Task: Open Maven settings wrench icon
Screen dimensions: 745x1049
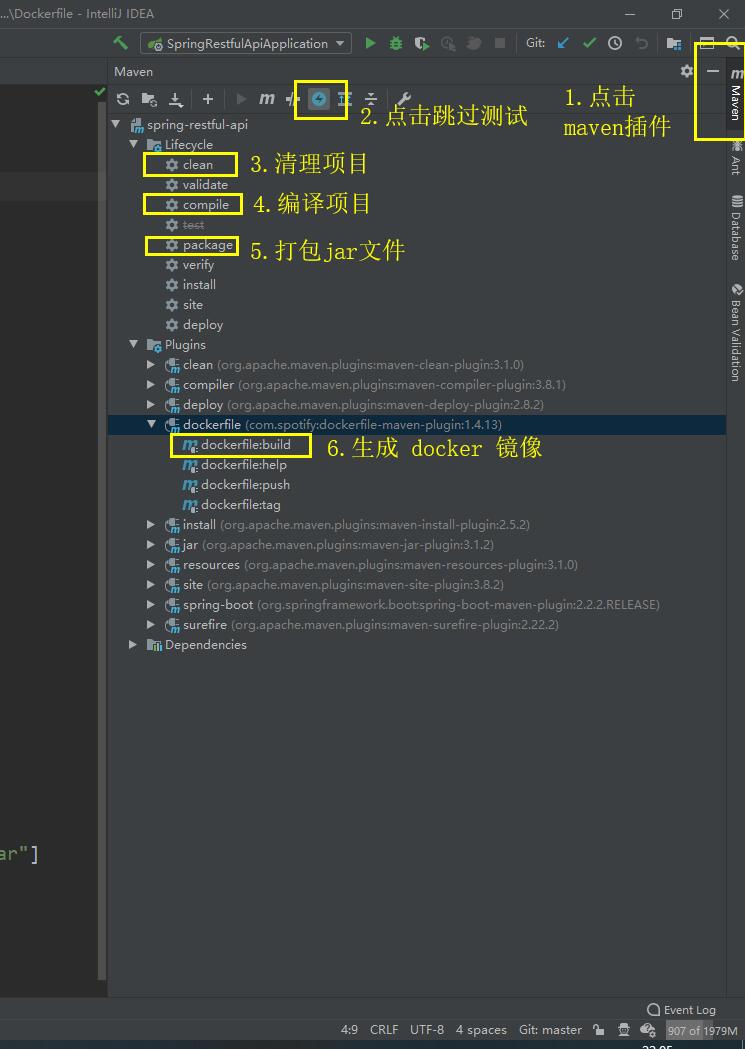Action: click(403, 99)
